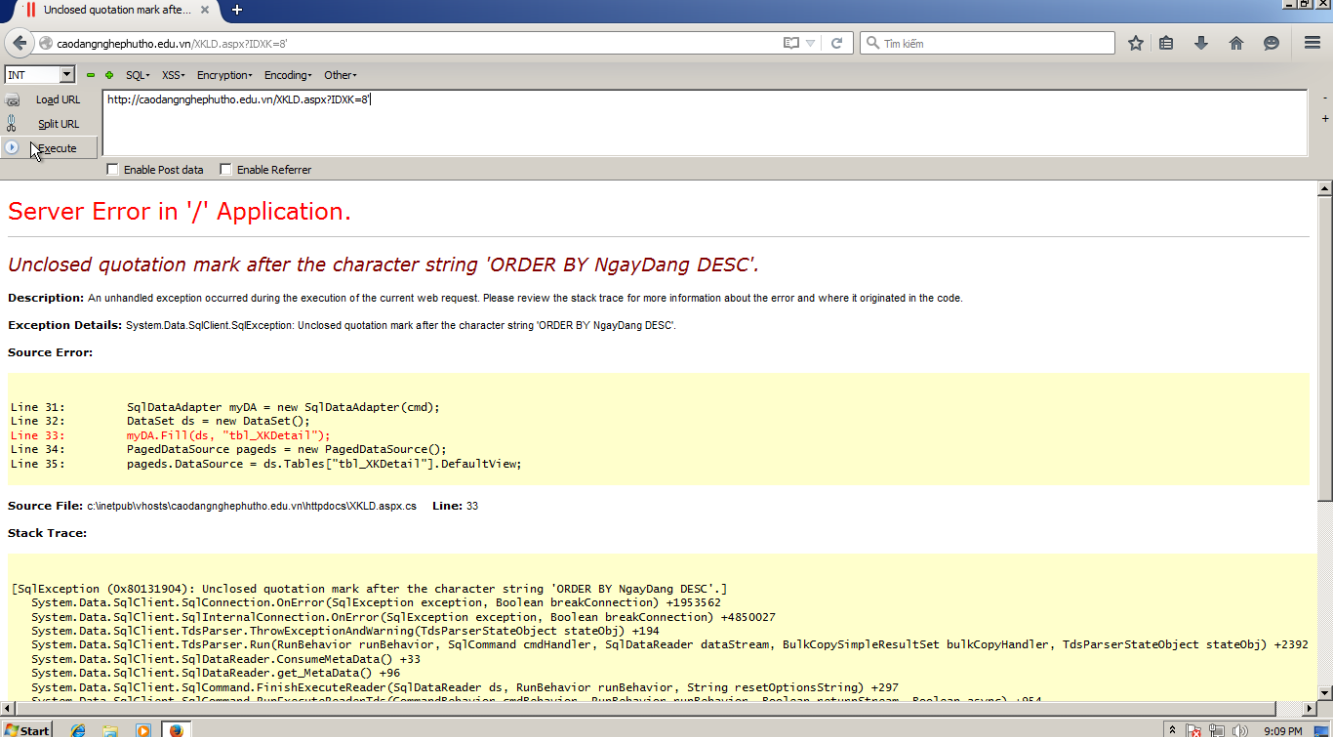The width and height of the screenshot is (1333, 737).
Task: Open a new tab with plus button
Action: [x=237, y=10]
